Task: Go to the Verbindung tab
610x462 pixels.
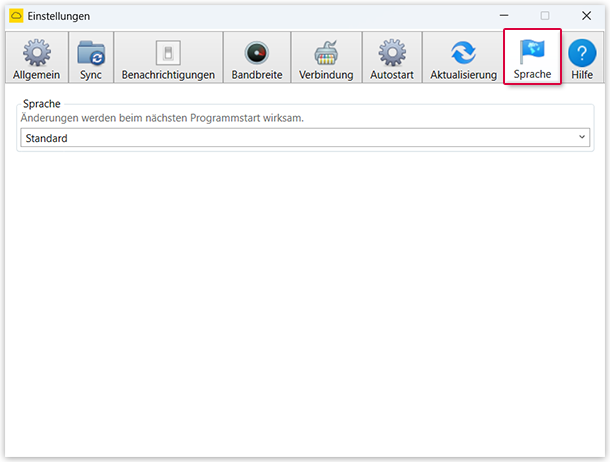Action: 326,58
